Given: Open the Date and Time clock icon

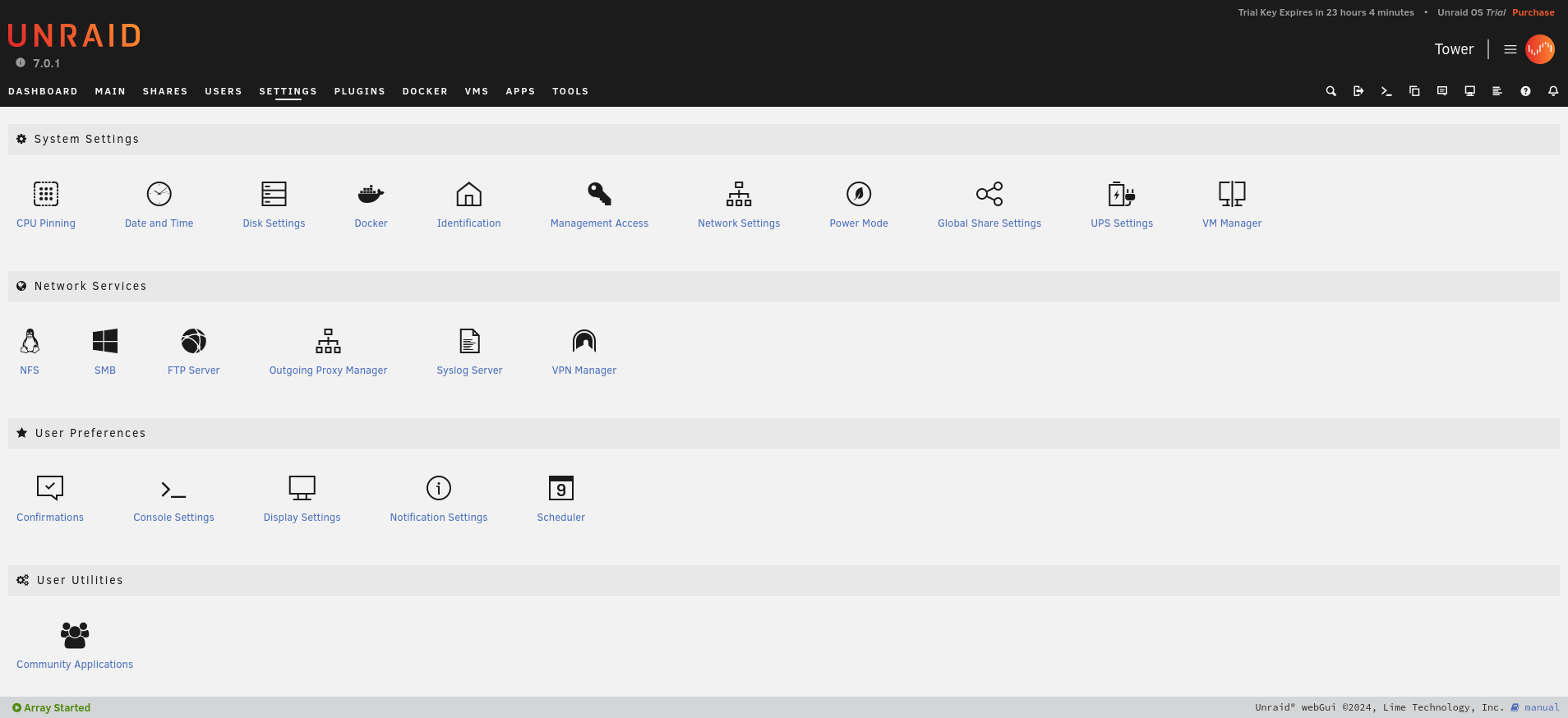Looking at the screenshot, I should [x=159, y=194].
